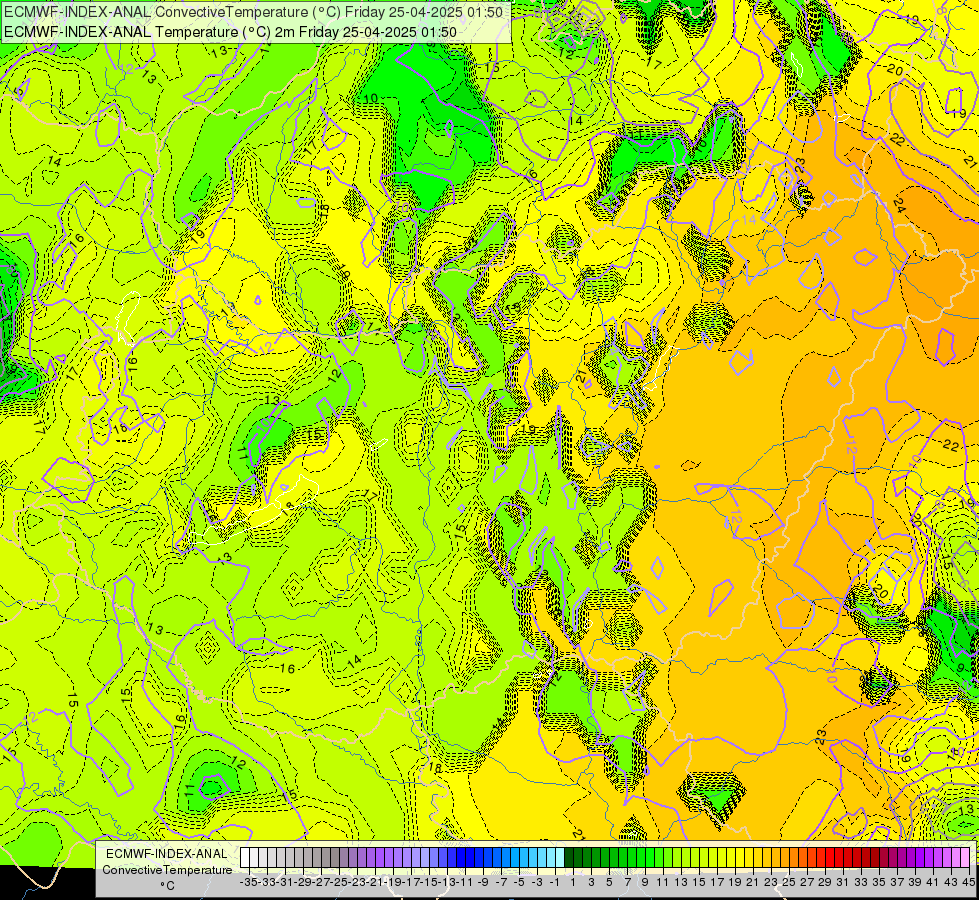The width and height of the screenshot is (979, 900).
Task: Select the magenta swatch above legend label 39
Action: (910, 858)
